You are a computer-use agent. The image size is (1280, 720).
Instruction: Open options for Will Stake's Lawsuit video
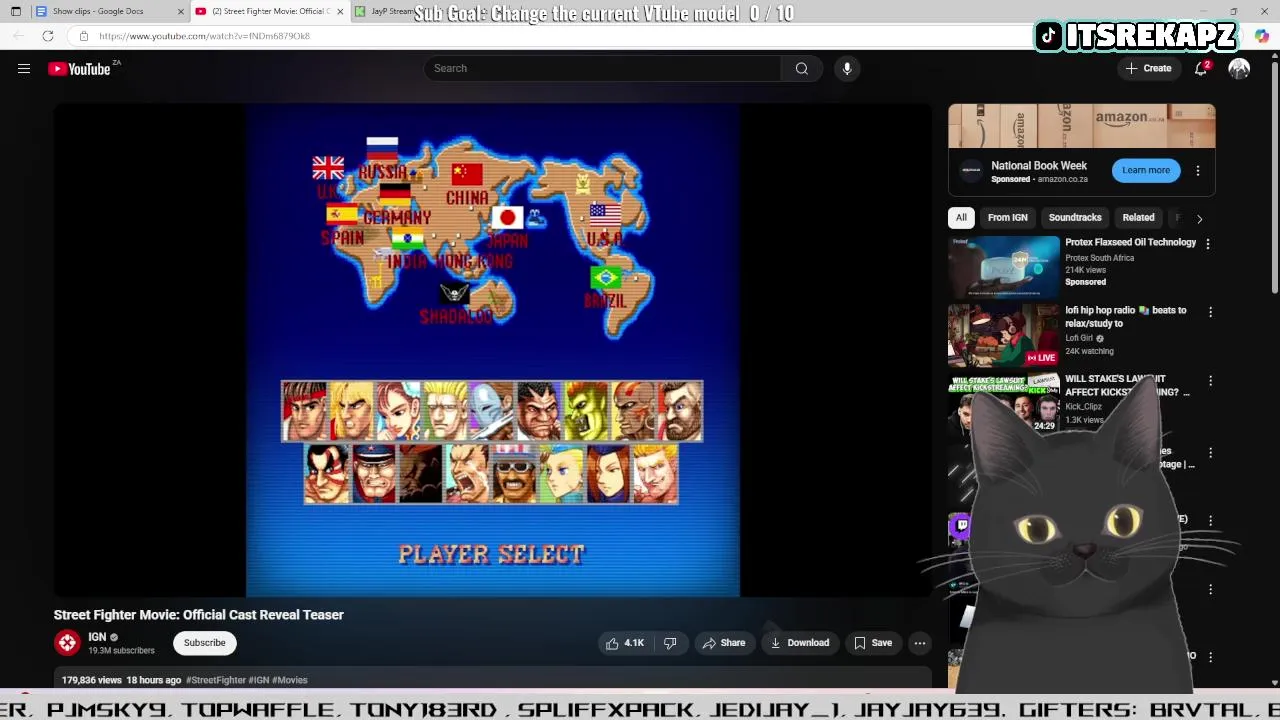pos(1210,381)
